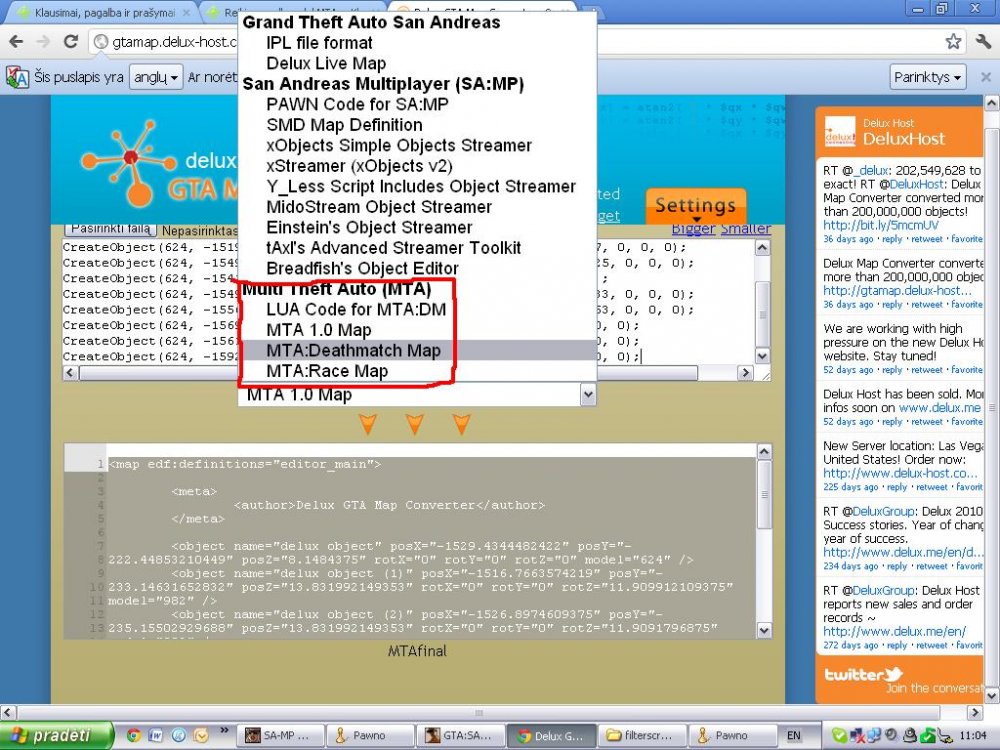Dismiss the translation bar

click(x=985, y=77)
